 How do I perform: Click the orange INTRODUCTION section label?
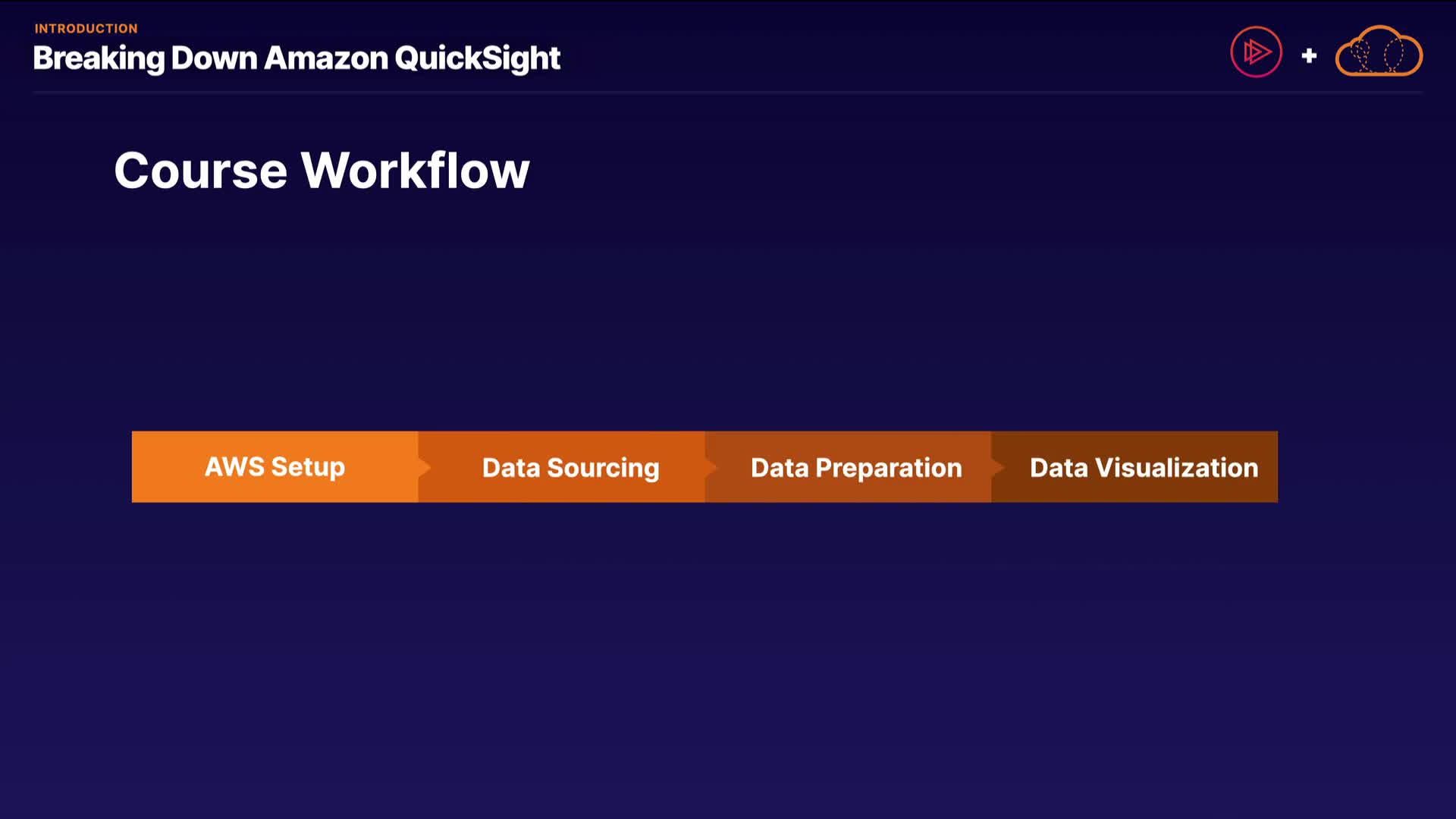click(86, 29)
